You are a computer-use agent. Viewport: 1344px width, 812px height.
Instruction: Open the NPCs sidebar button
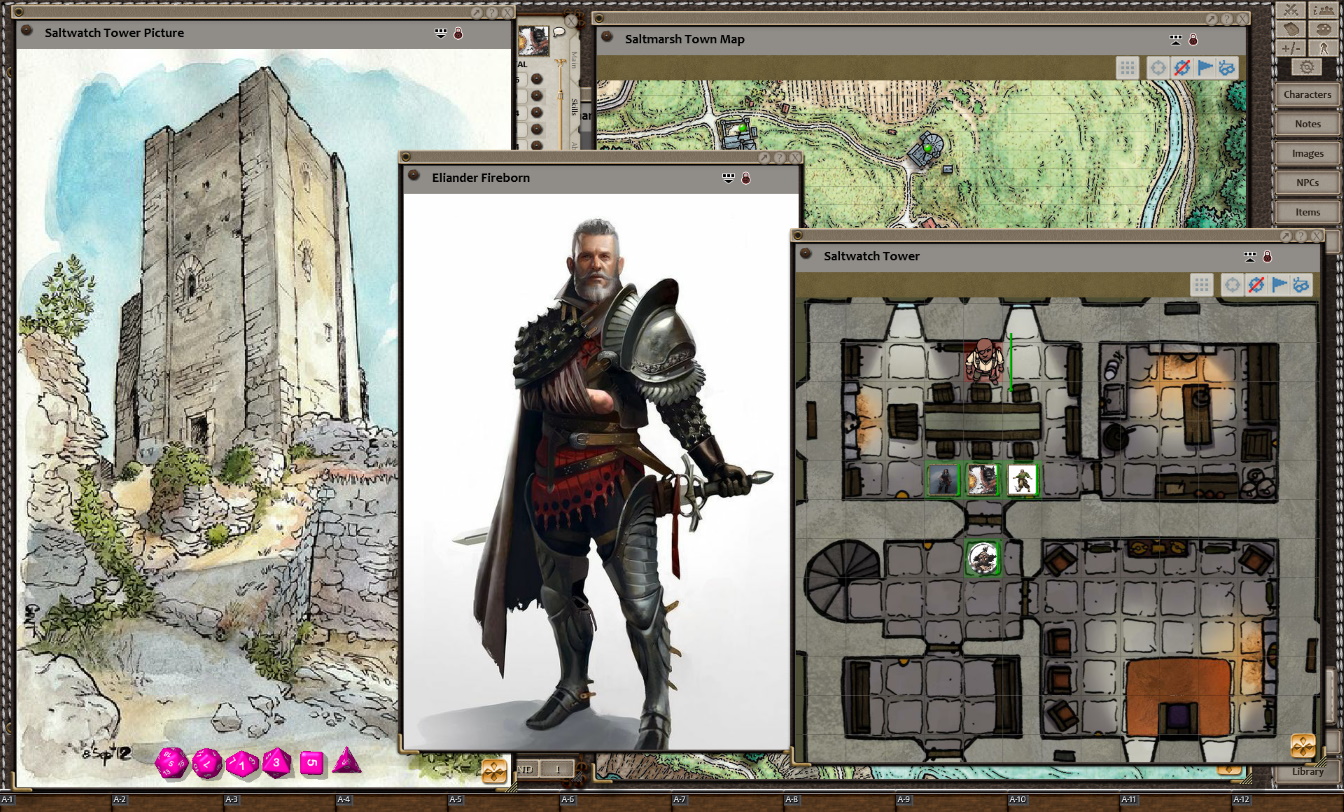pyautogui.click(x=1307, y=183)
